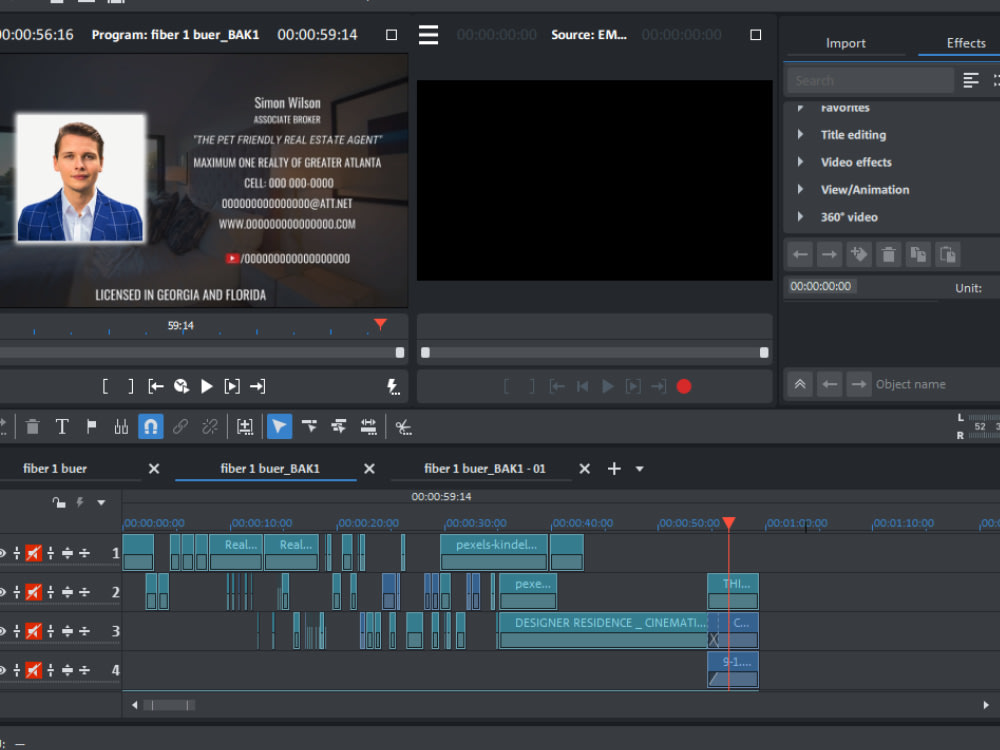Switch to the Effects tab

point(966,43)
